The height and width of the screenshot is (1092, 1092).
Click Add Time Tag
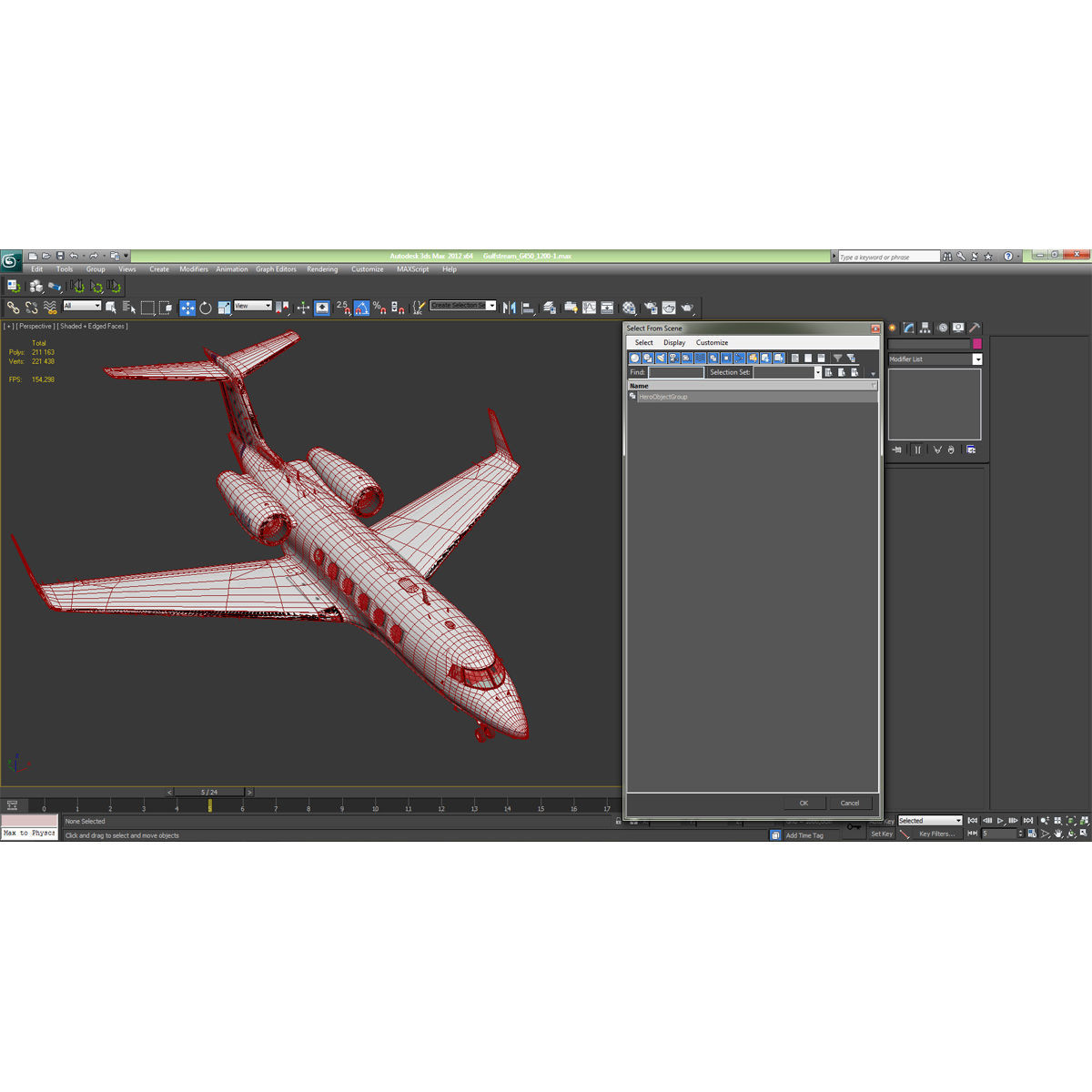804,835
